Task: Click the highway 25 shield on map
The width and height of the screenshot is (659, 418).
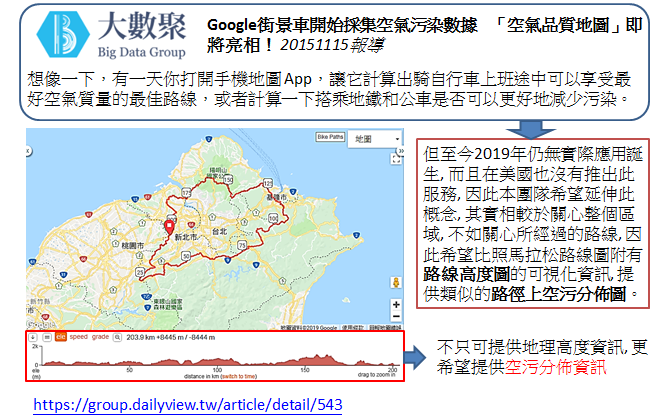Action: click(140, 272)
